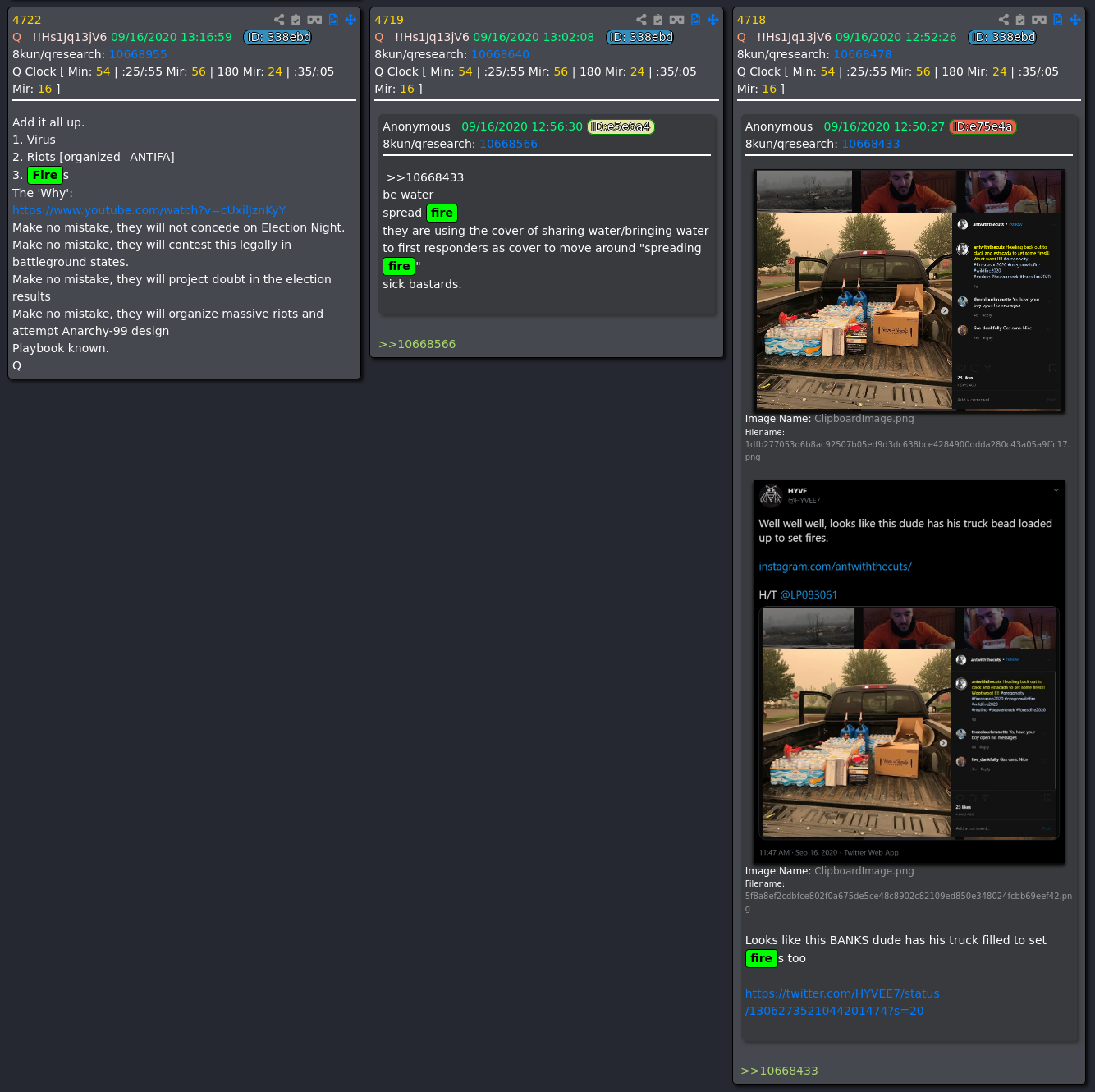Click share icon on post 4722

279,20
